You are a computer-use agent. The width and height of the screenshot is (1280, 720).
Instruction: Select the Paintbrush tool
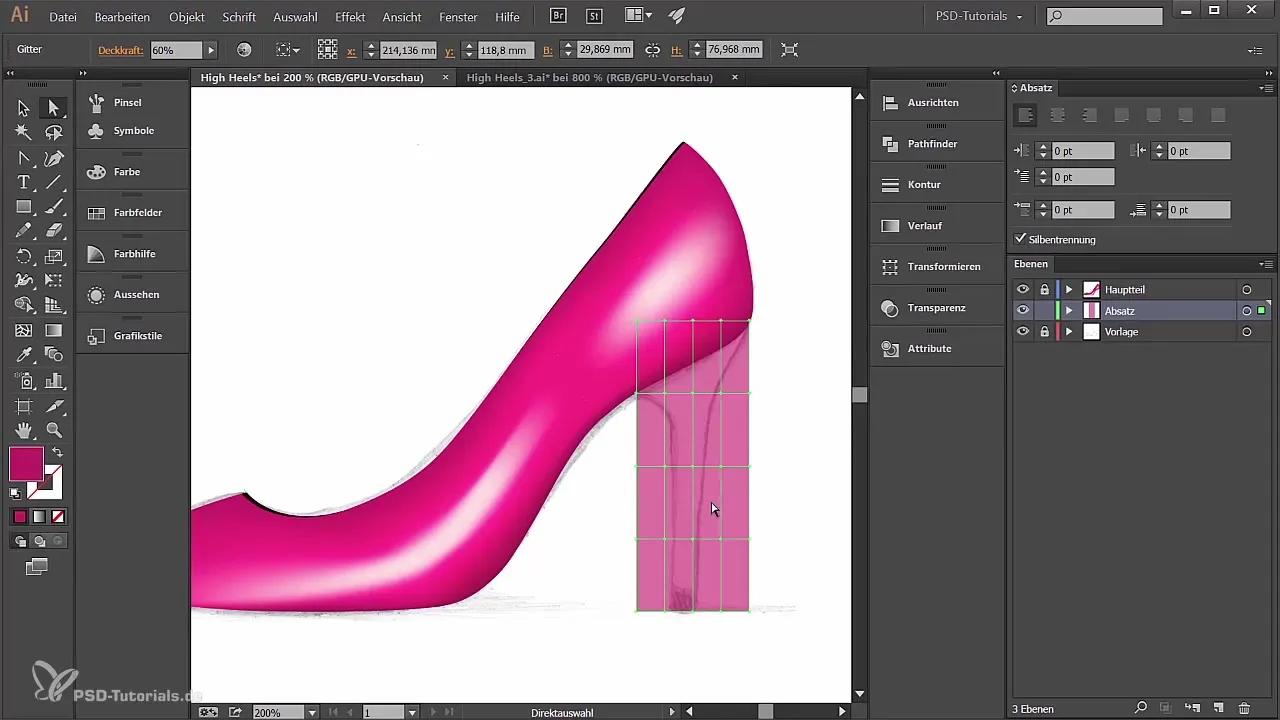pos(54,207)
